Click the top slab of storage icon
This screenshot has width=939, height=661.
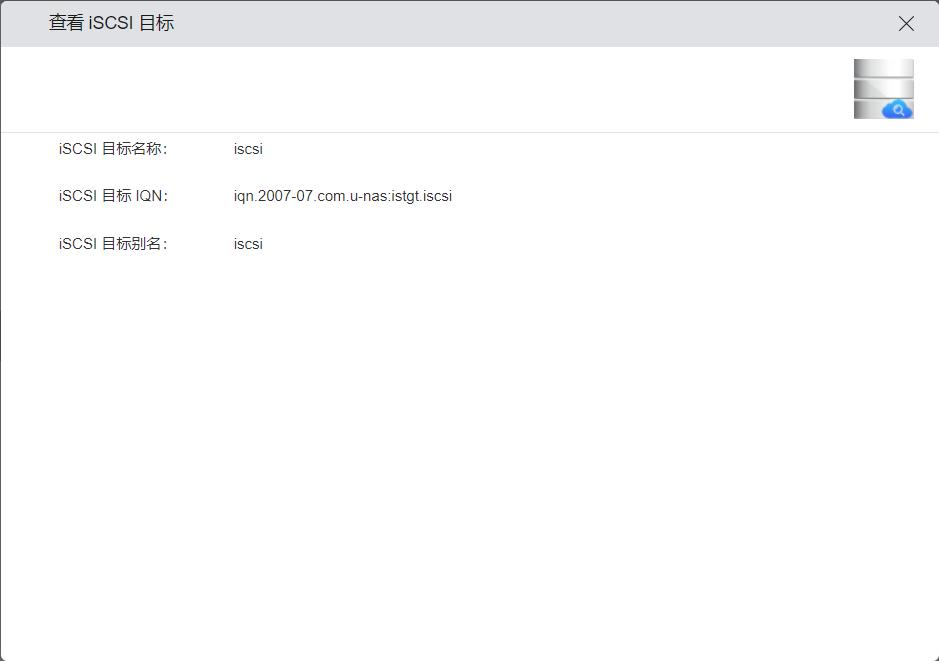point(883,68)
